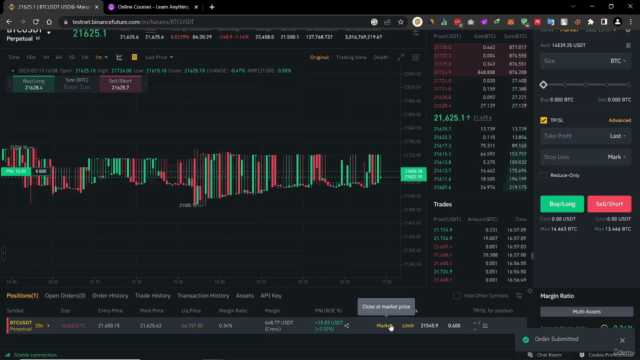Viewport: 640px width, 360px height.
Task: Select the 1H chart interval
Action: (46, 58)
